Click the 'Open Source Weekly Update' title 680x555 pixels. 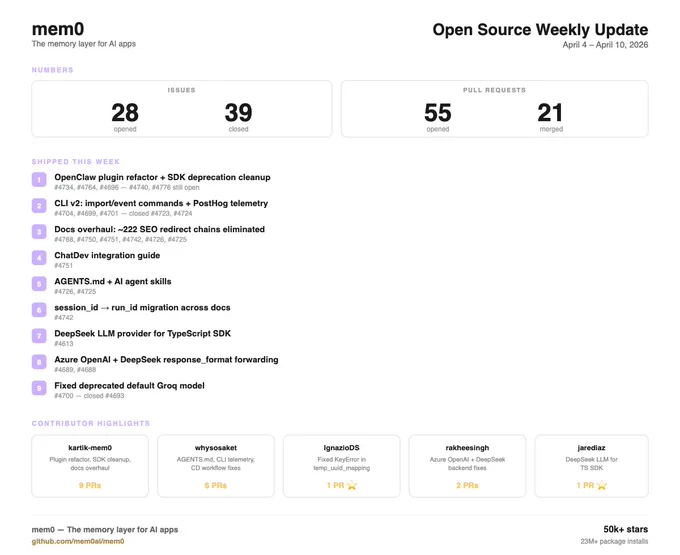coord(540,29)
